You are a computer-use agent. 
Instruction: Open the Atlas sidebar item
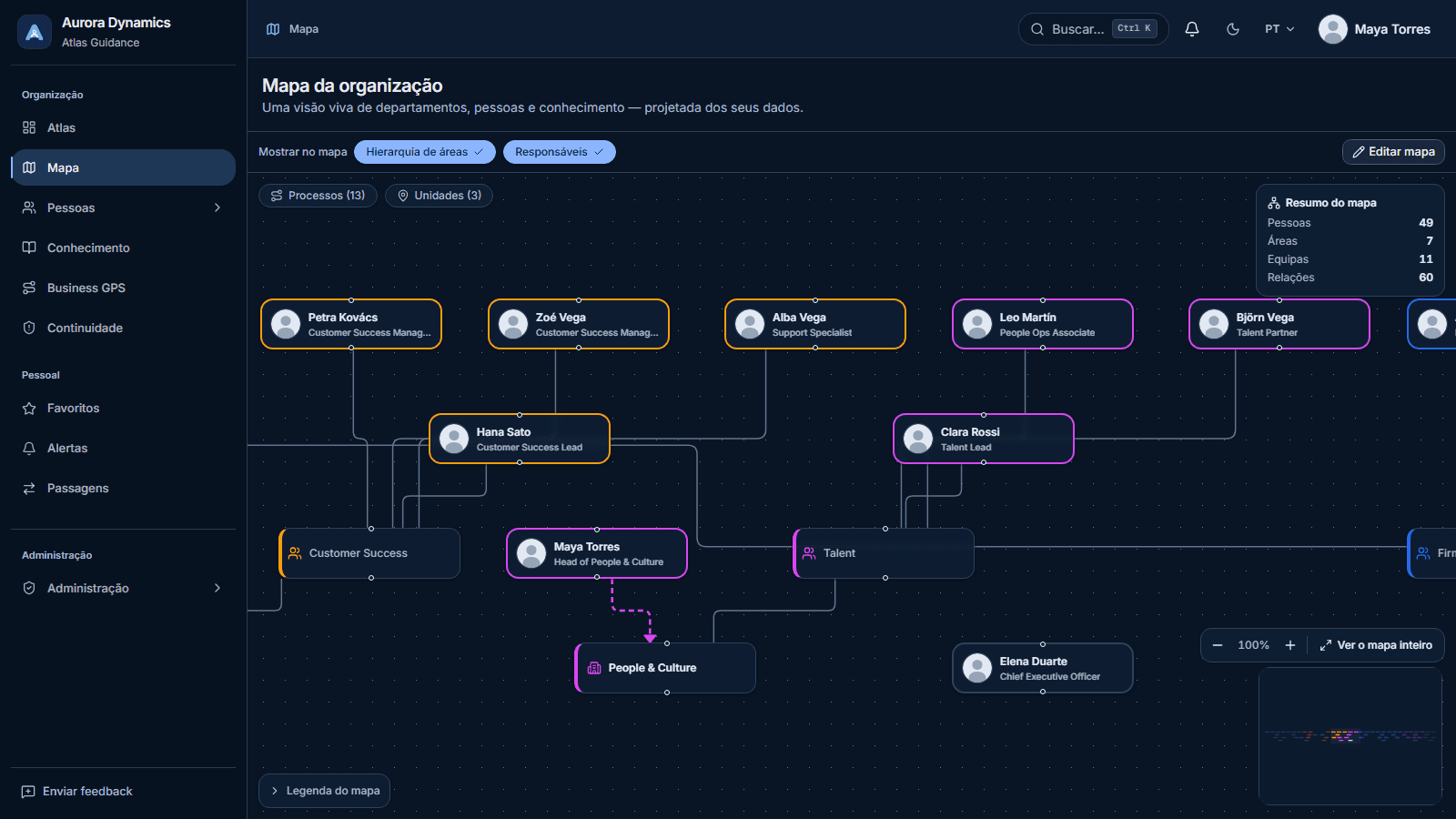pos(123,127)
